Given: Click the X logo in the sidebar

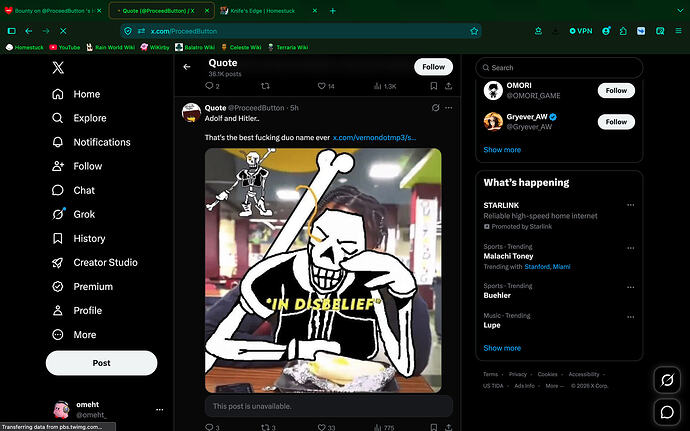Looking at the screenshot, I should click(58, 67).
